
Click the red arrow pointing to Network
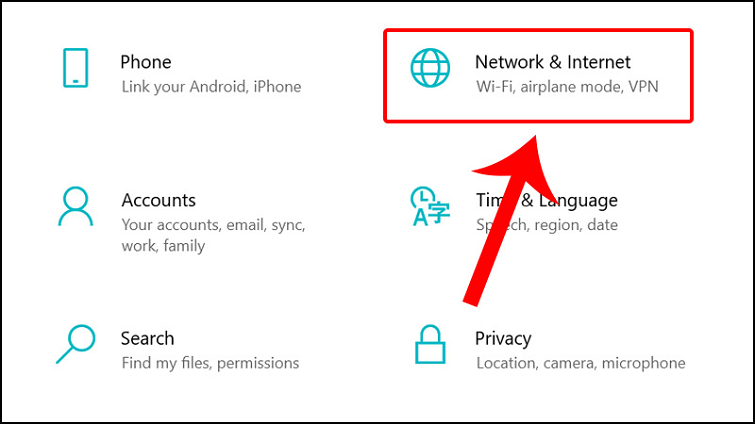[510, 217]
